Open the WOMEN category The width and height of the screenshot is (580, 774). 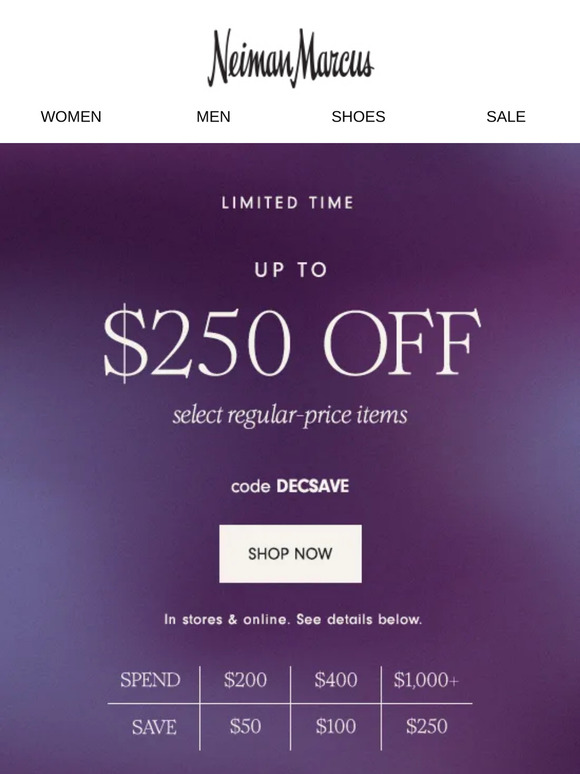[71, 116]
